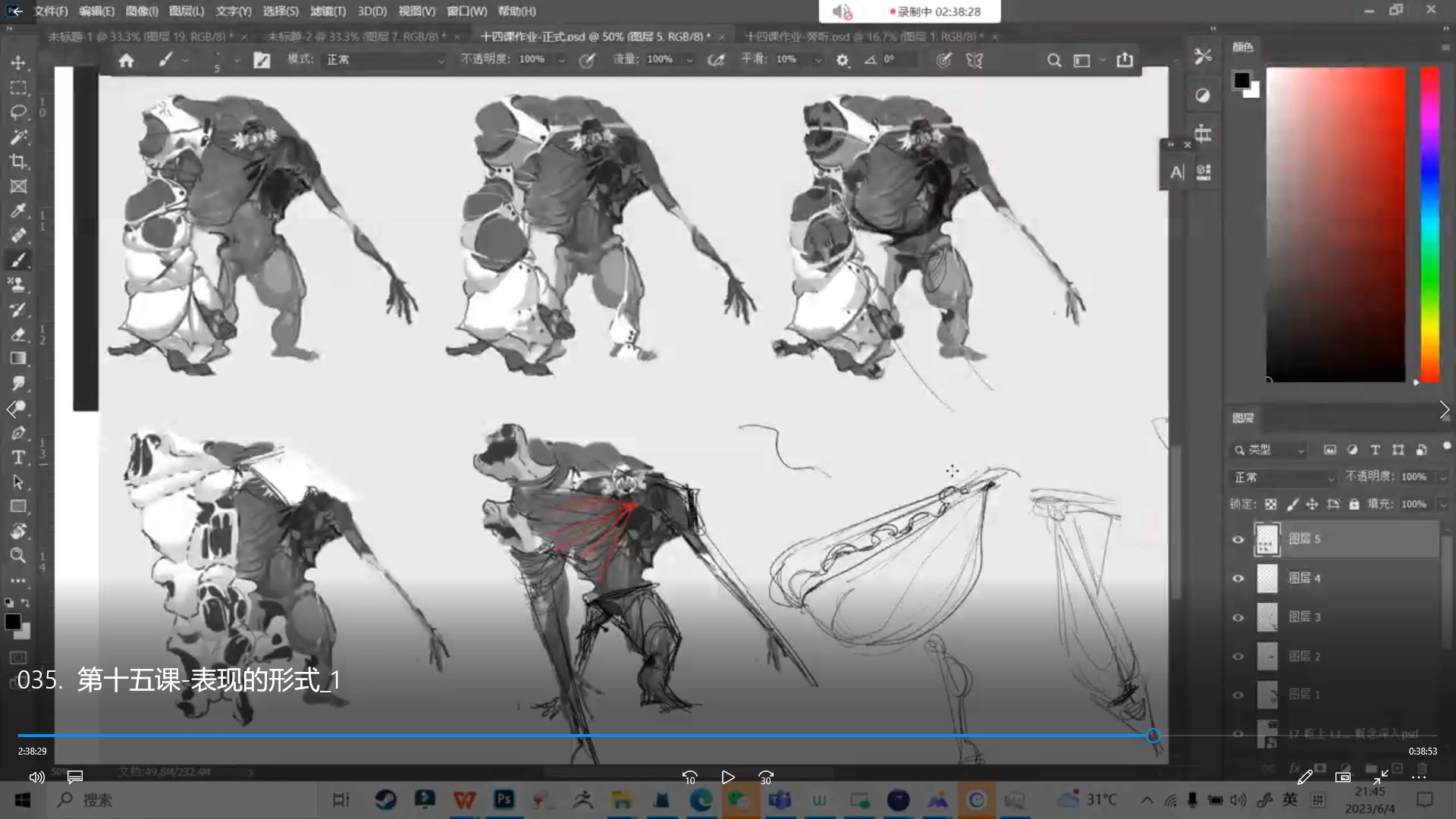Open Steam from Windows taskbar
This screenshot has width=1456, height=819.
click(385, 799)
